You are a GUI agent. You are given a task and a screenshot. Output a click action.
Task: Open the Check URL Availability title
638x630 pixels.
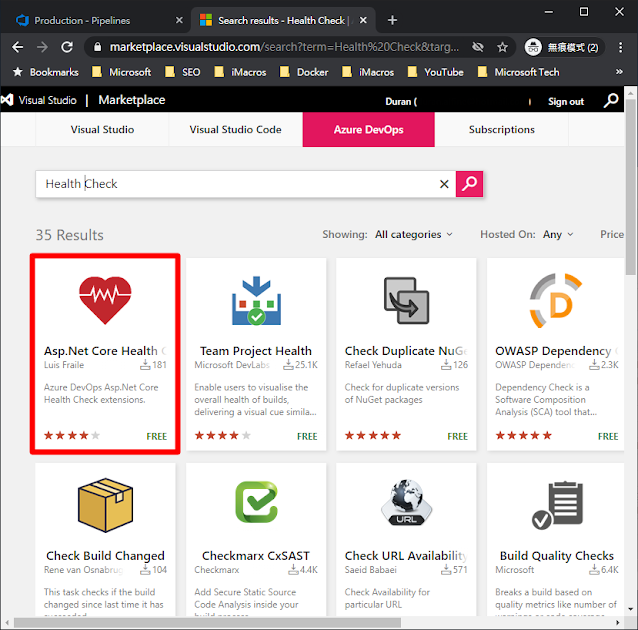coord(406,556)
